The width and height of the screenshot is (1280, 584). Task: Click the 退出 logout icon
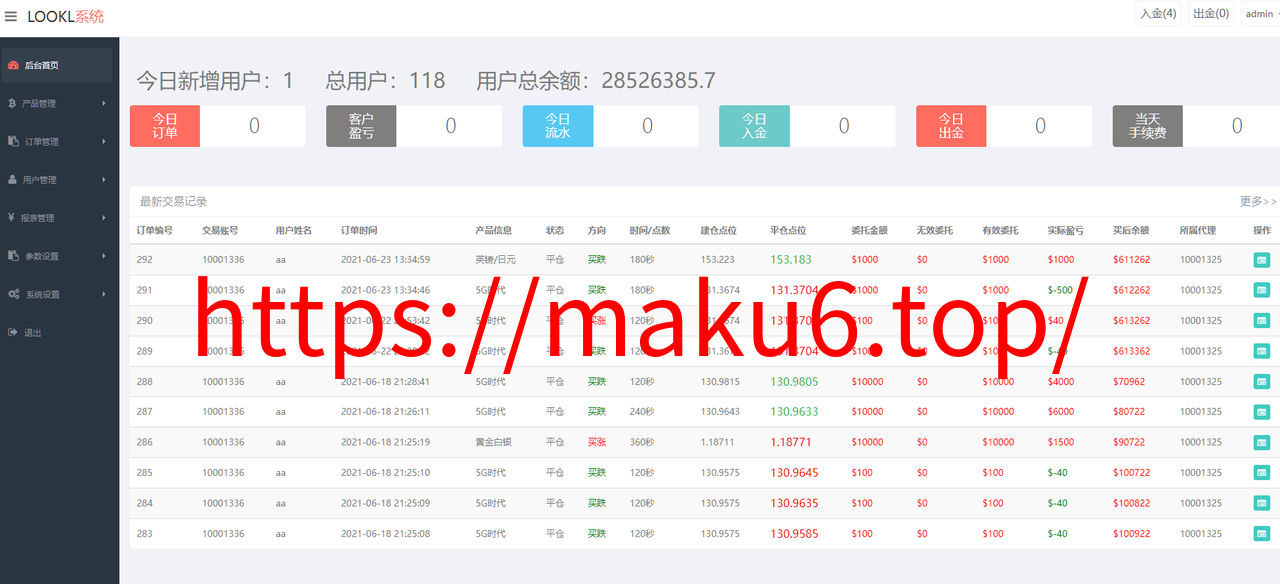coord(12,332)
